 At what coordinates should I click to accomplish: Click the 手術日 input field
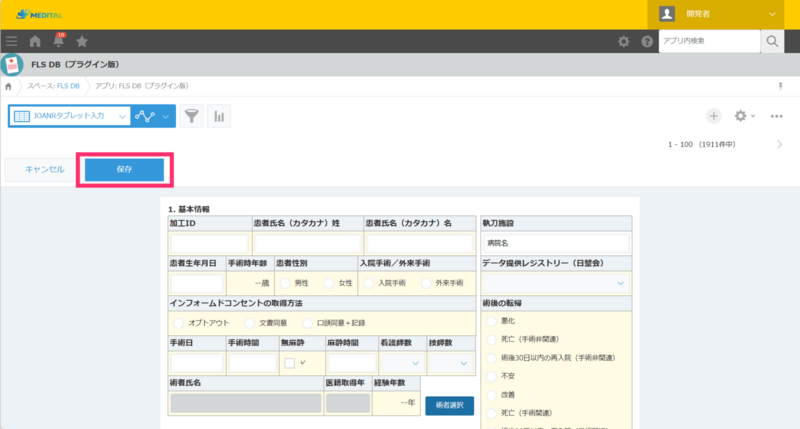pyautogui.click(x=197, y=363)
